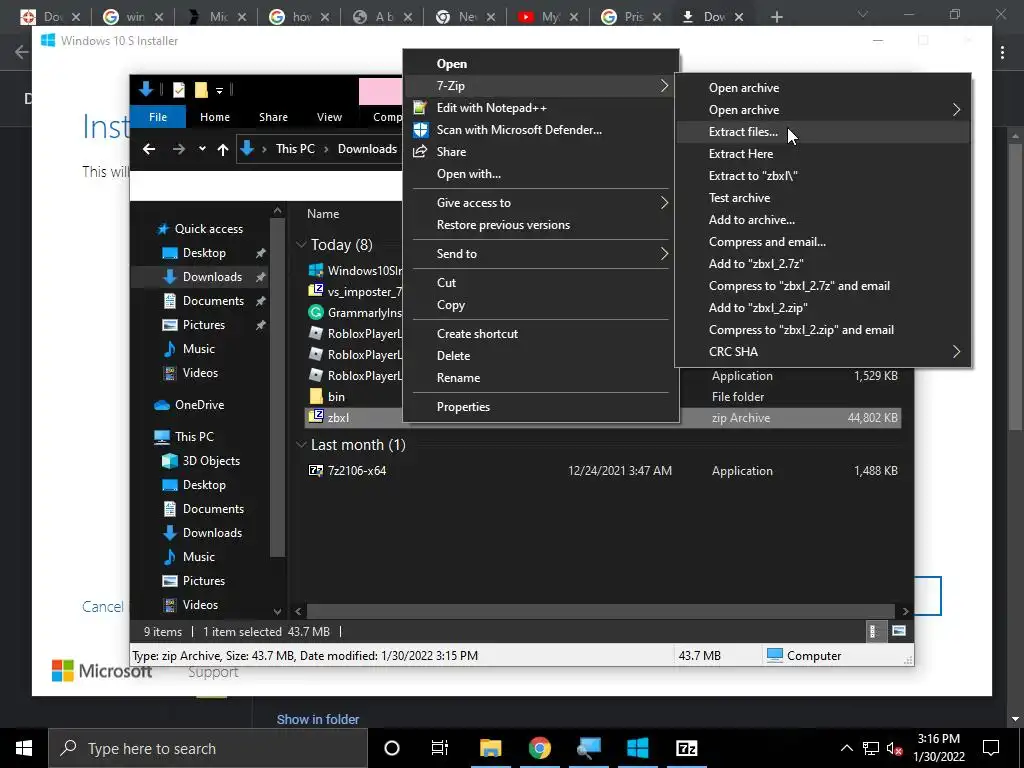Select the 7z2106-x64 application icon

click(x=316, y=470)
